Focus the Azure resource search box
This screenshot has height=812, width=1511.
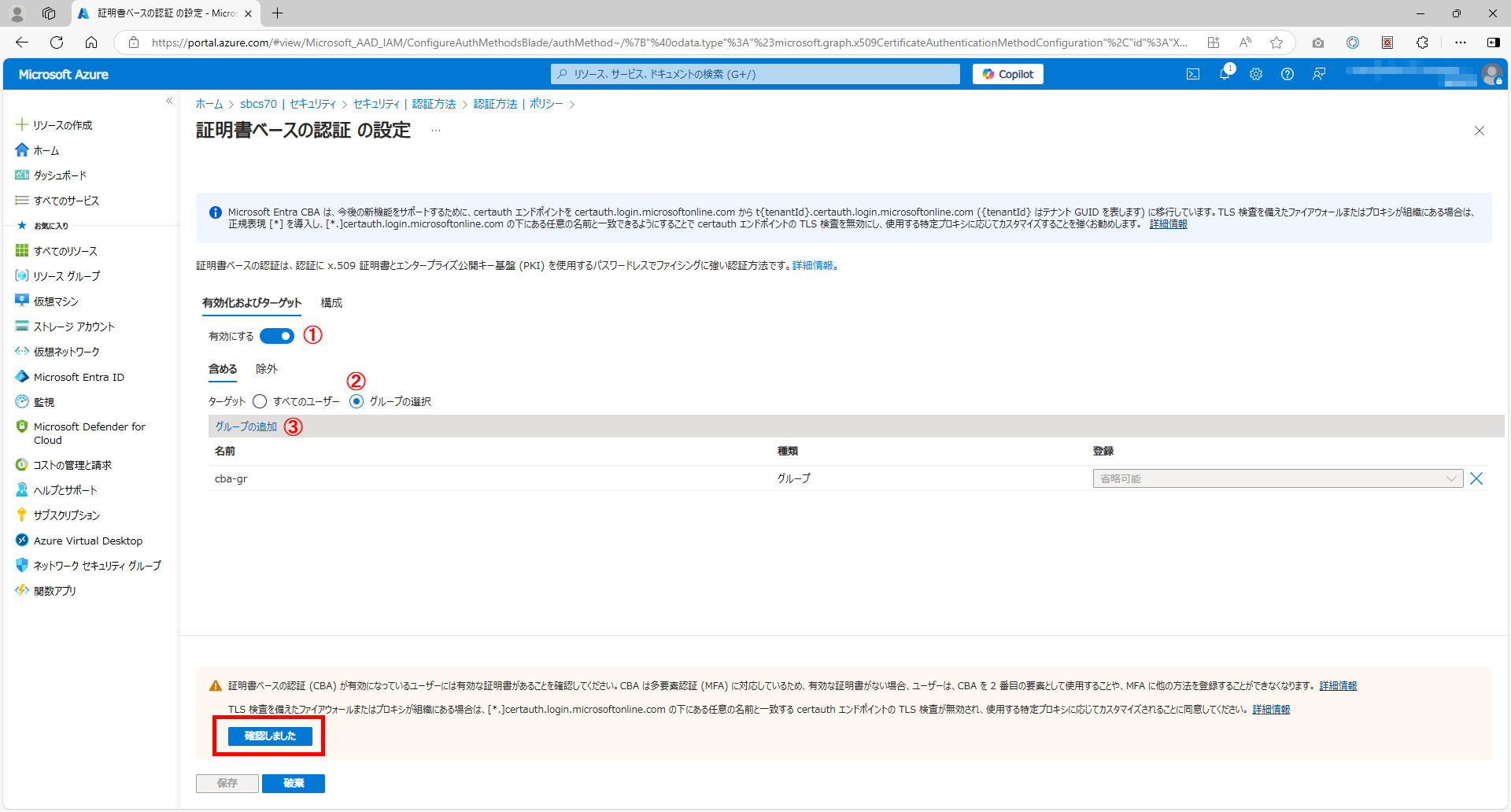[755, 74]
